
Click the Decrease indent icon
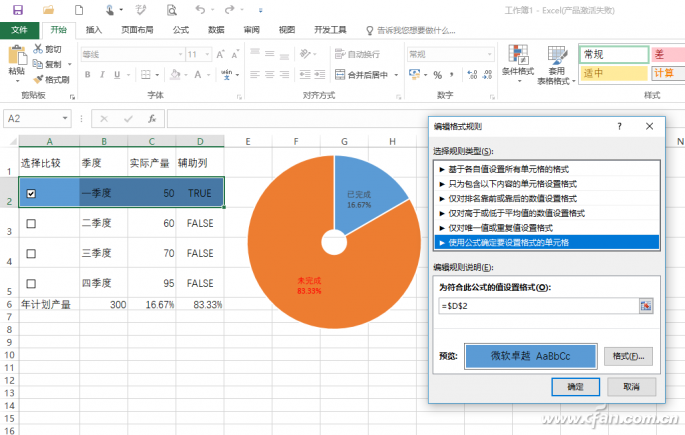(x=304, y=75)
